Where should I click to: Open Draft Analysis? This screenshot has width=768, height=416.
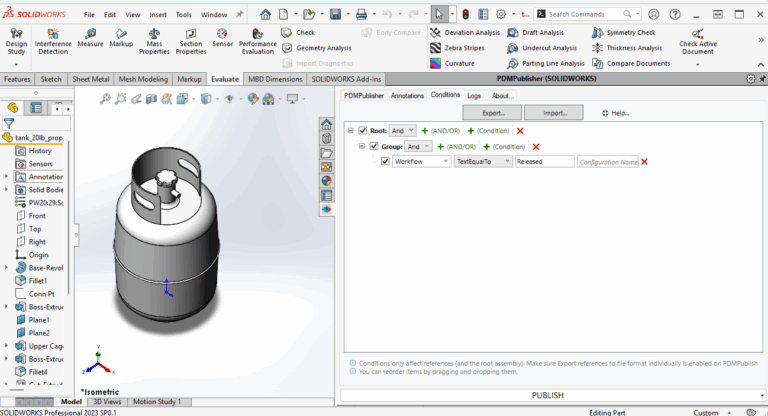pyautogui.click(x=535, y=32)
